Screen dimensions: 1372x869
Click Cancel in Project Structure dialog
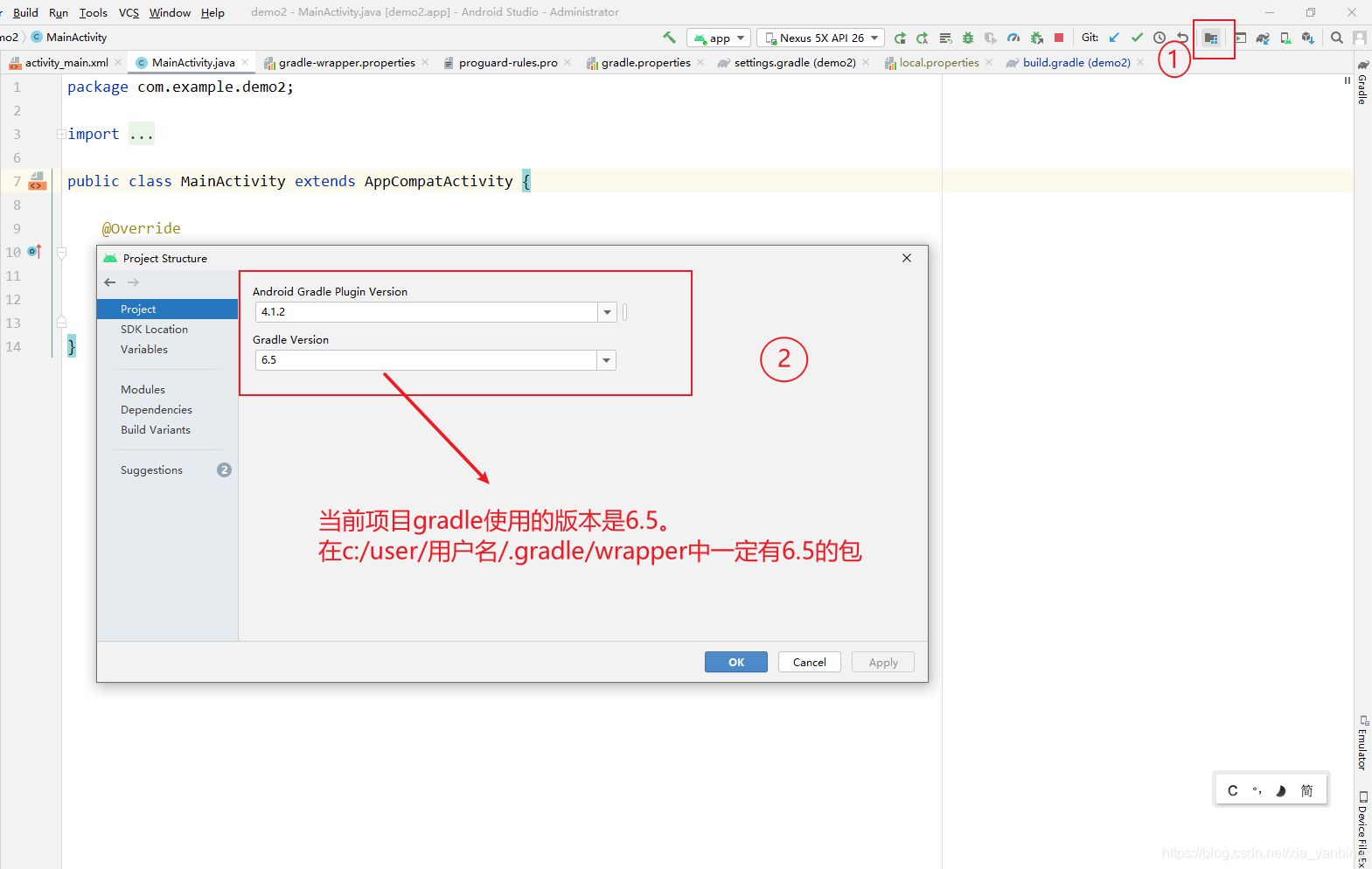[810, 662]
